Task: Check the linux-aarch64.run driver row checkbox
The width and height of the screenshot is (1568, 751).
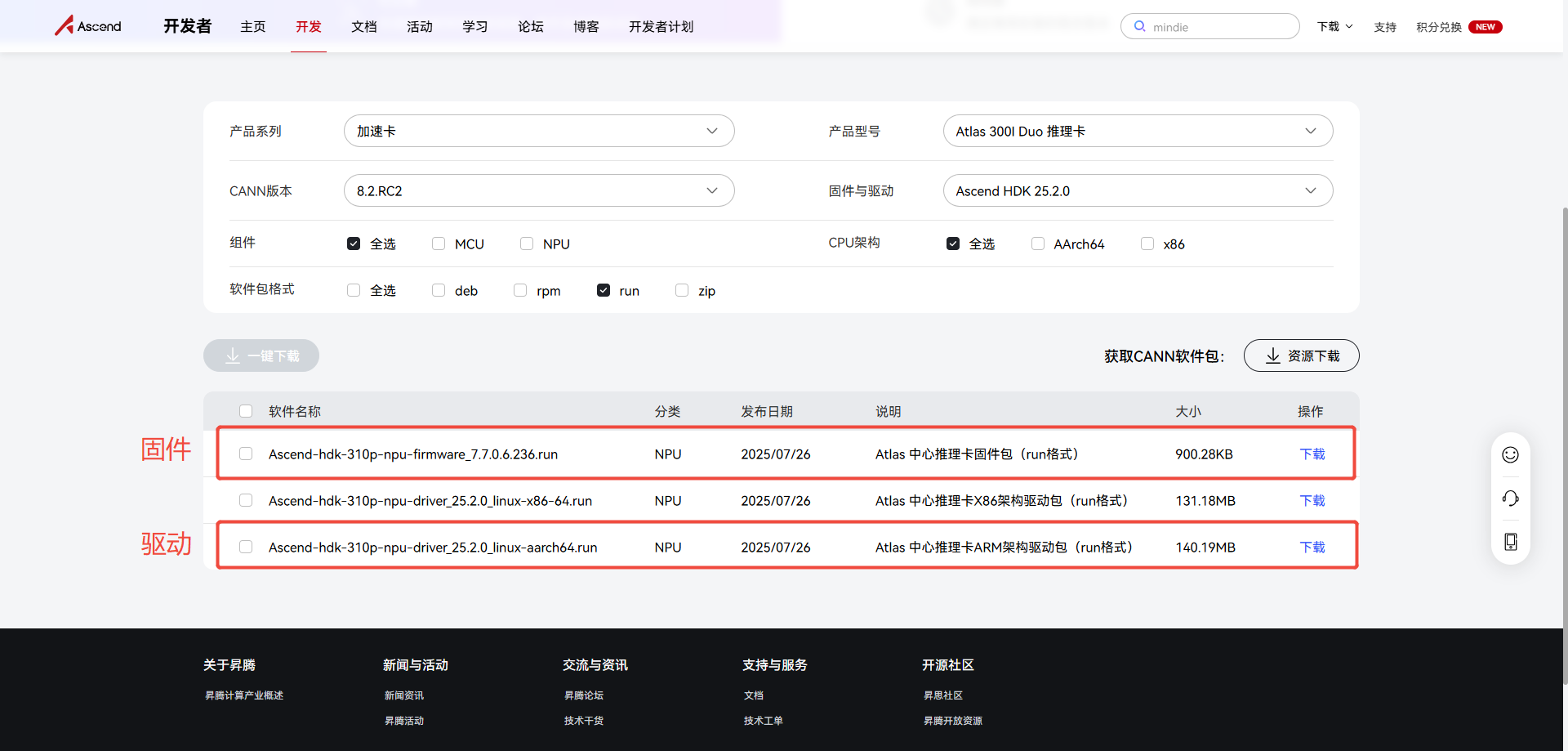Action: pyautogui.click(x=246, y=547)
